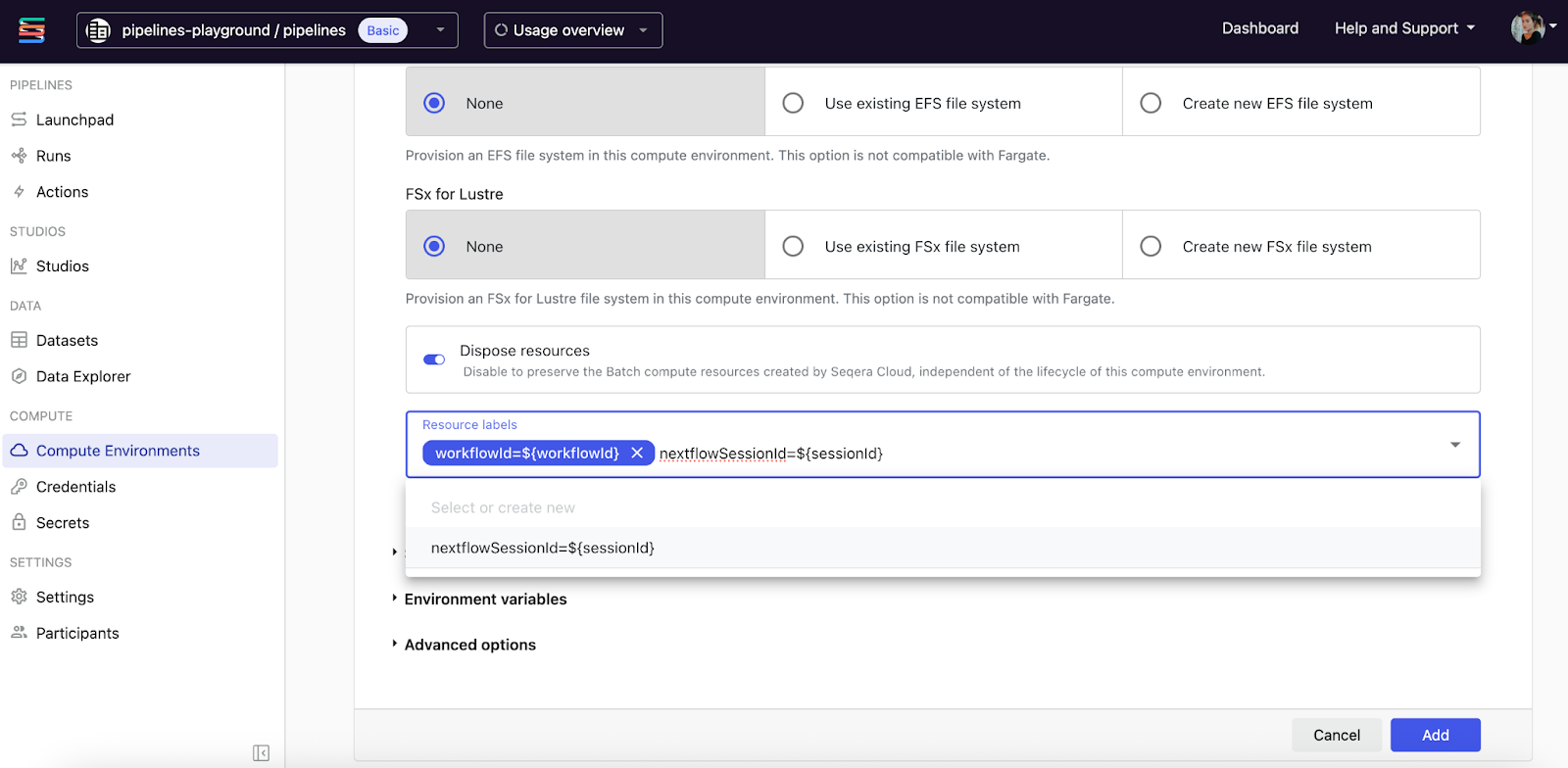Remove the workflowId resource label chip
This screenshot has width=1568, height=768.
637,453
